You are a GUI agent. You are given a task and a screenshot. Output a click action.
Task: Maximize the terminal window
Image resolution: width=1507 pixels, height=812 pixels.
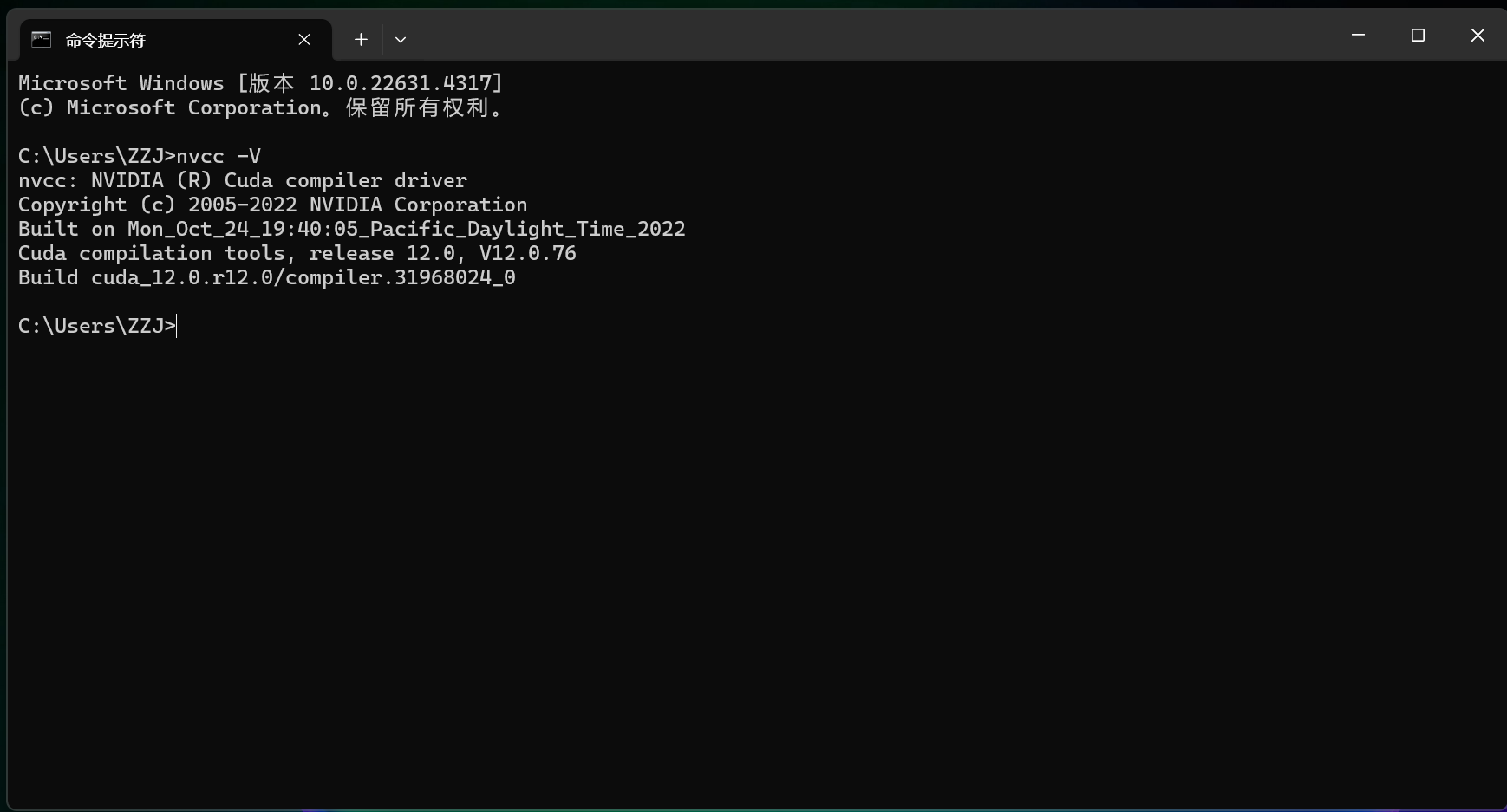[x=1418, y=35]
